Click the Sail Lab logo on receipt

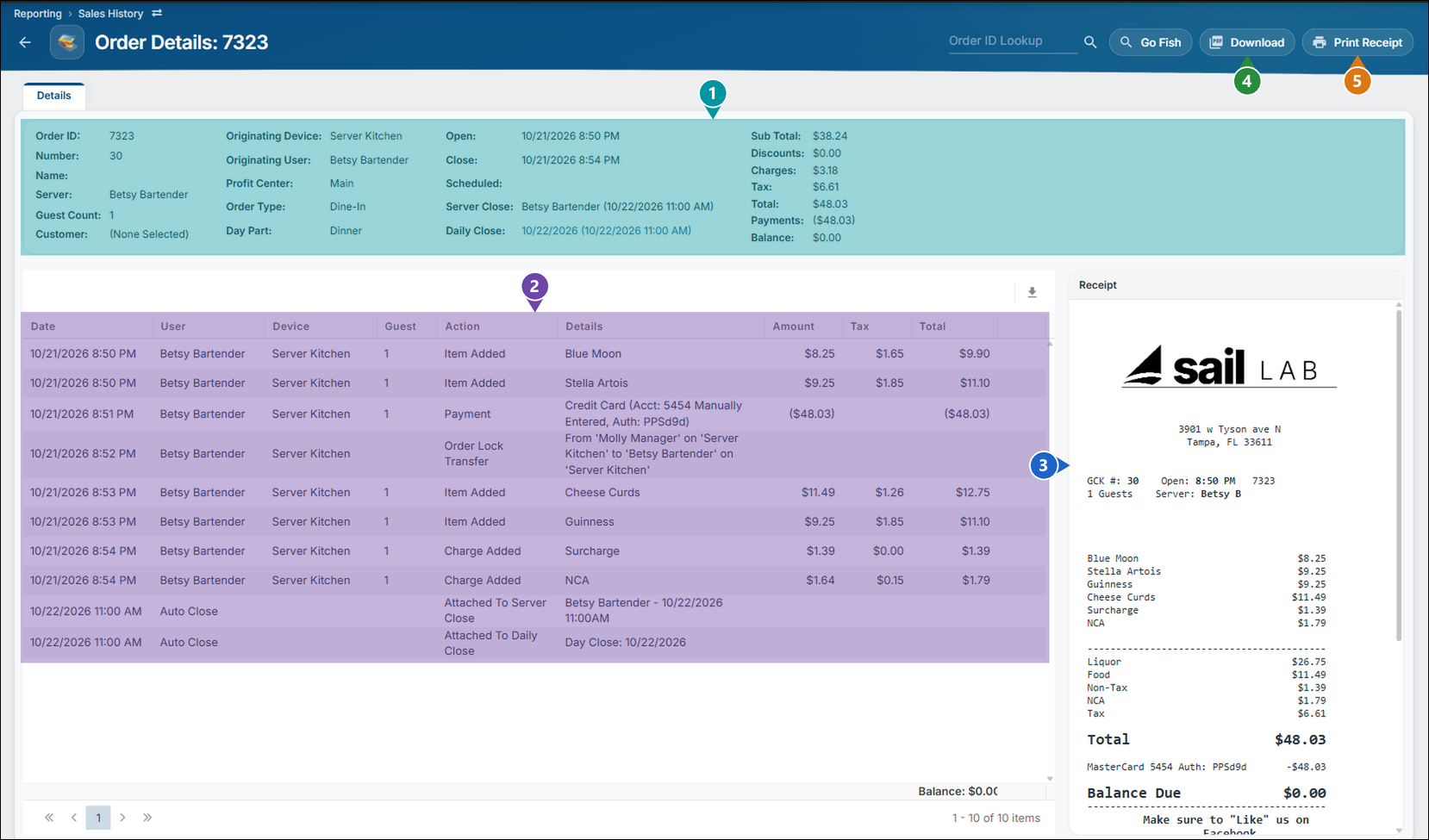1228,366
